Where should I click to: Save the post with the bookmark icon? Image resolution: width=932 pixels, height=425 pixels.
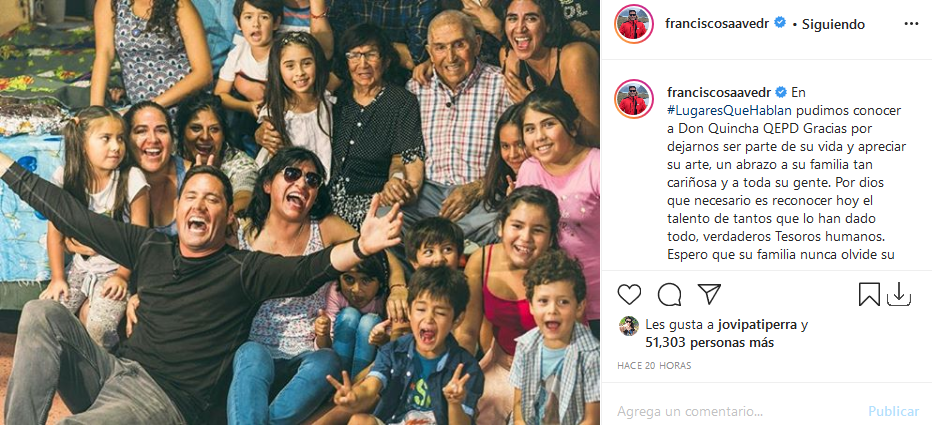click(869, 294)
